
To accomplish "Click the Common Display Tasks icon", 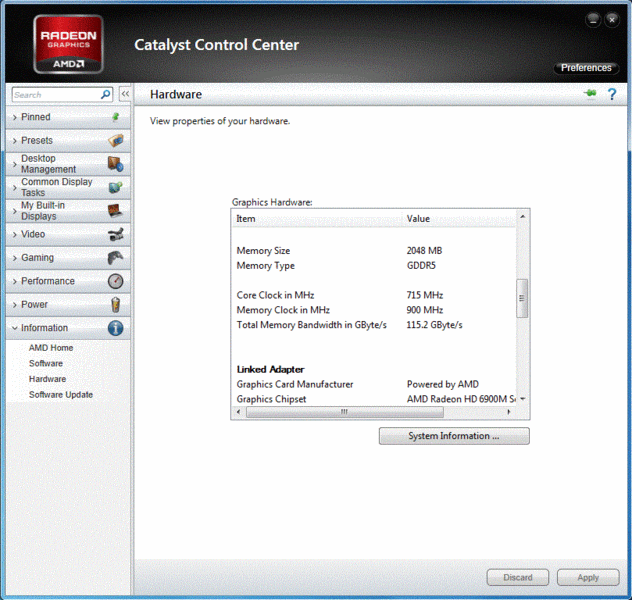I will pos(116,187).
